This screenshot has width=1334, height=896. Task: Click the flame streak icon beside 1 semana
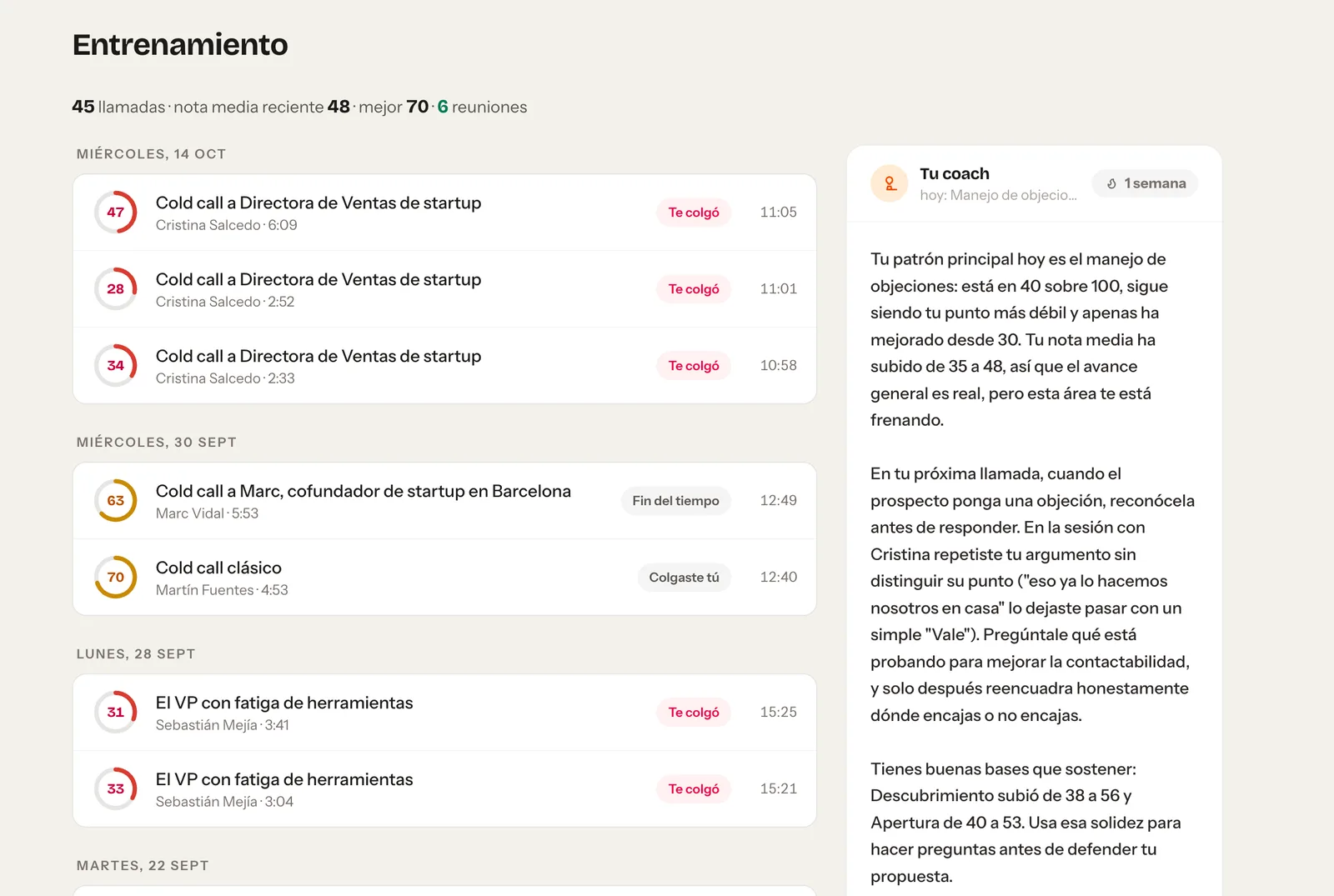(1111, 183)
